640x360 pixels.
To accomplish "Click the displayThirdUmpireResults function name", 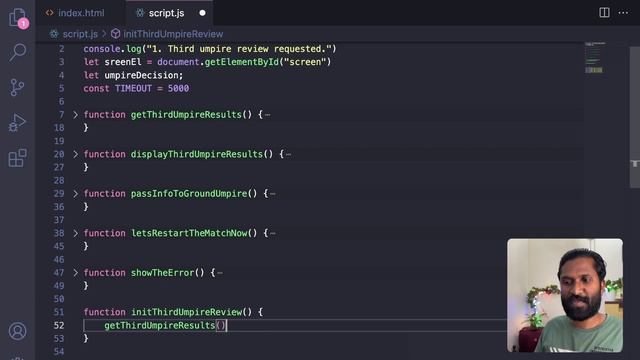I will [x=197, y=154].
